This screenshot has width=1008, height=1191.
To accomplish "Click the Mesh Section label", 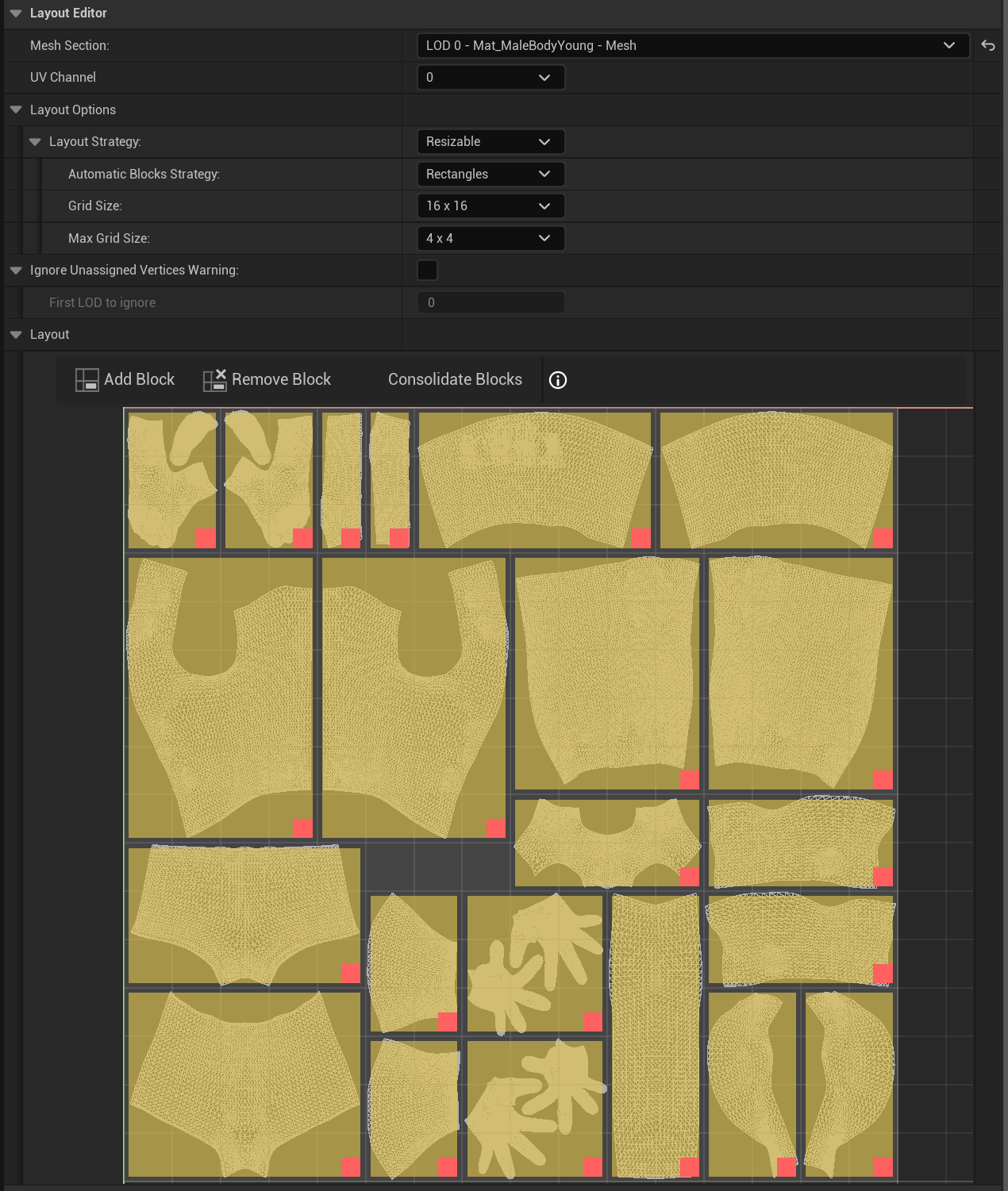I will 70,45.
